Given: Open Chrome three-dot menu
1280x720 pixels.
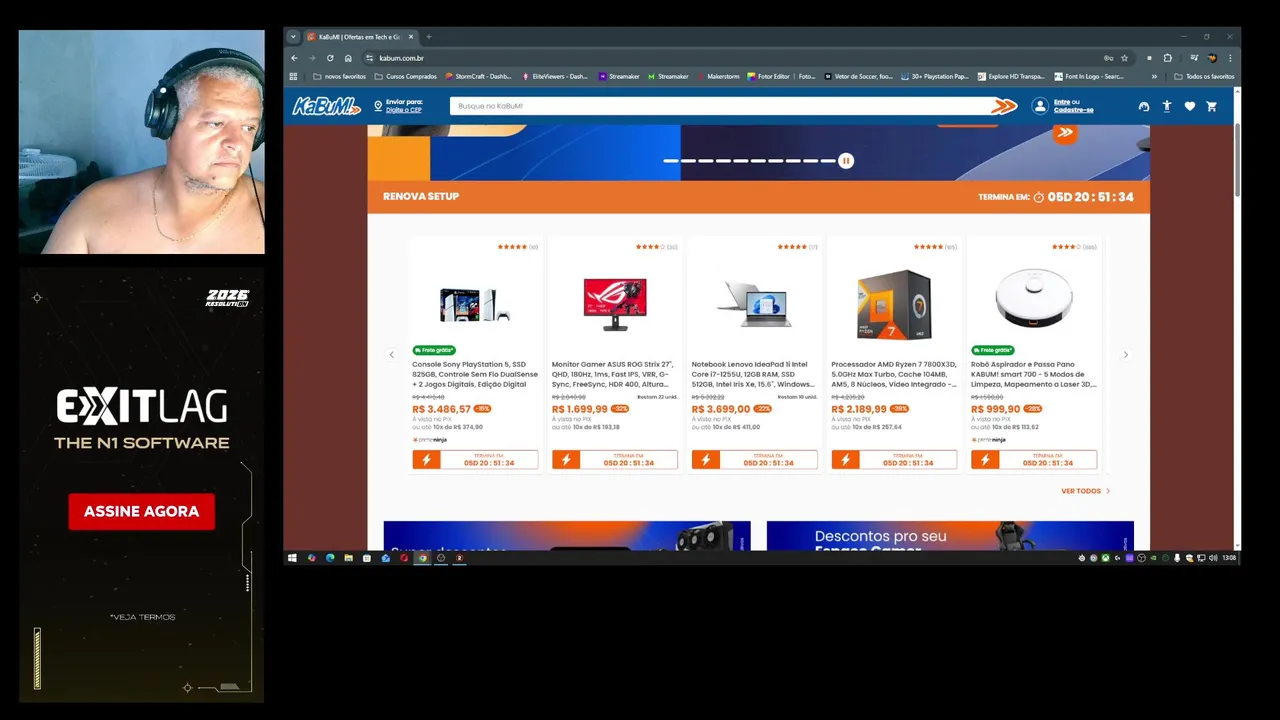Looking at the screenshot, I should 1230,58.
